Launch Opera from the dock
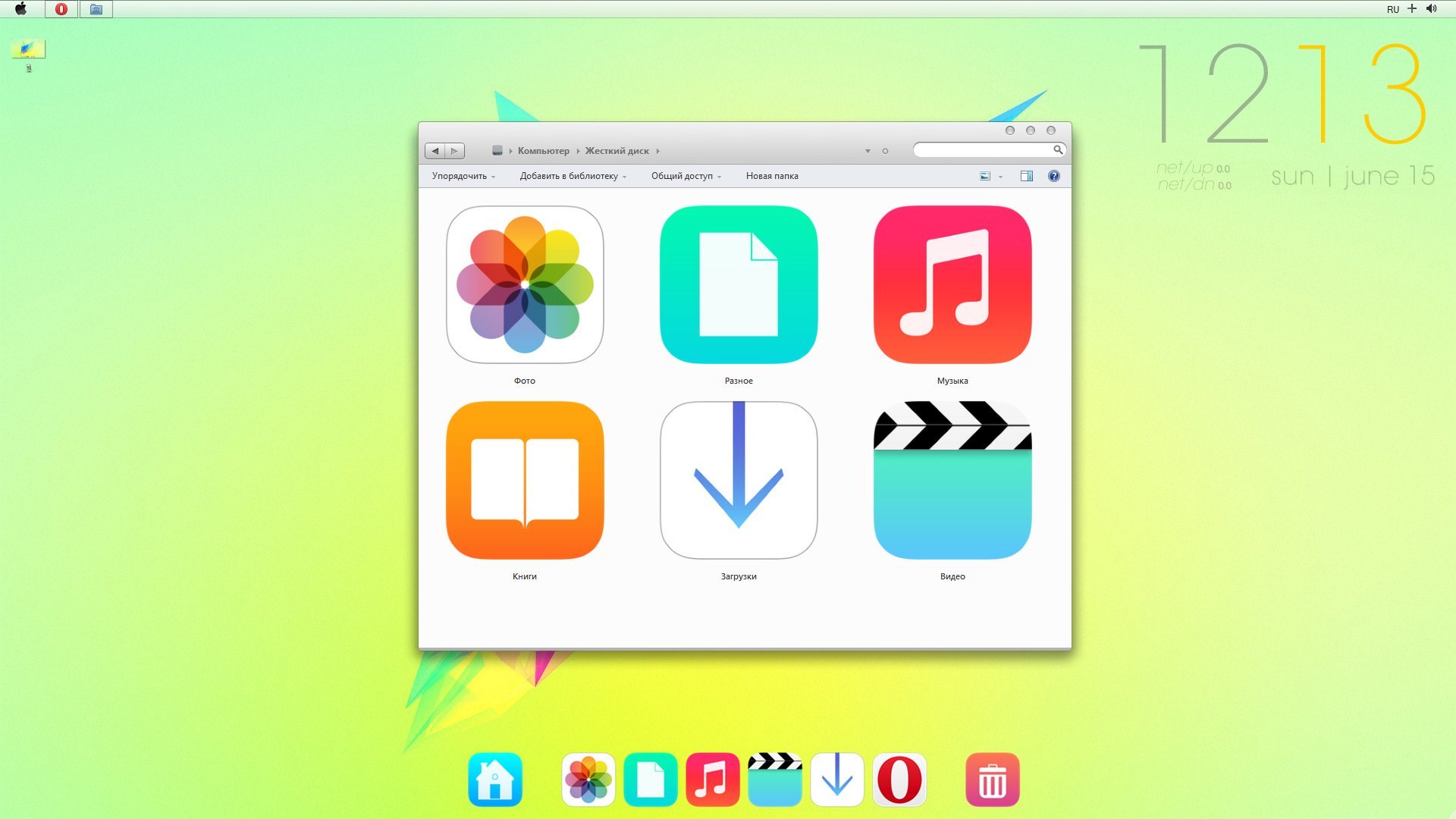 (899, 780)
